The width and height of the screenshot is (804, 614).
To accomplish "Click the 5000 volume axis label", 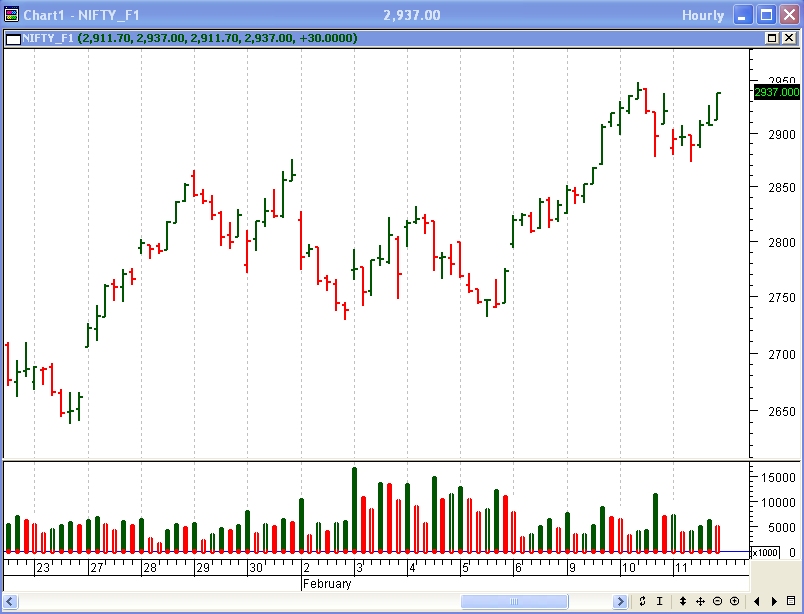I will click(782, 528).
